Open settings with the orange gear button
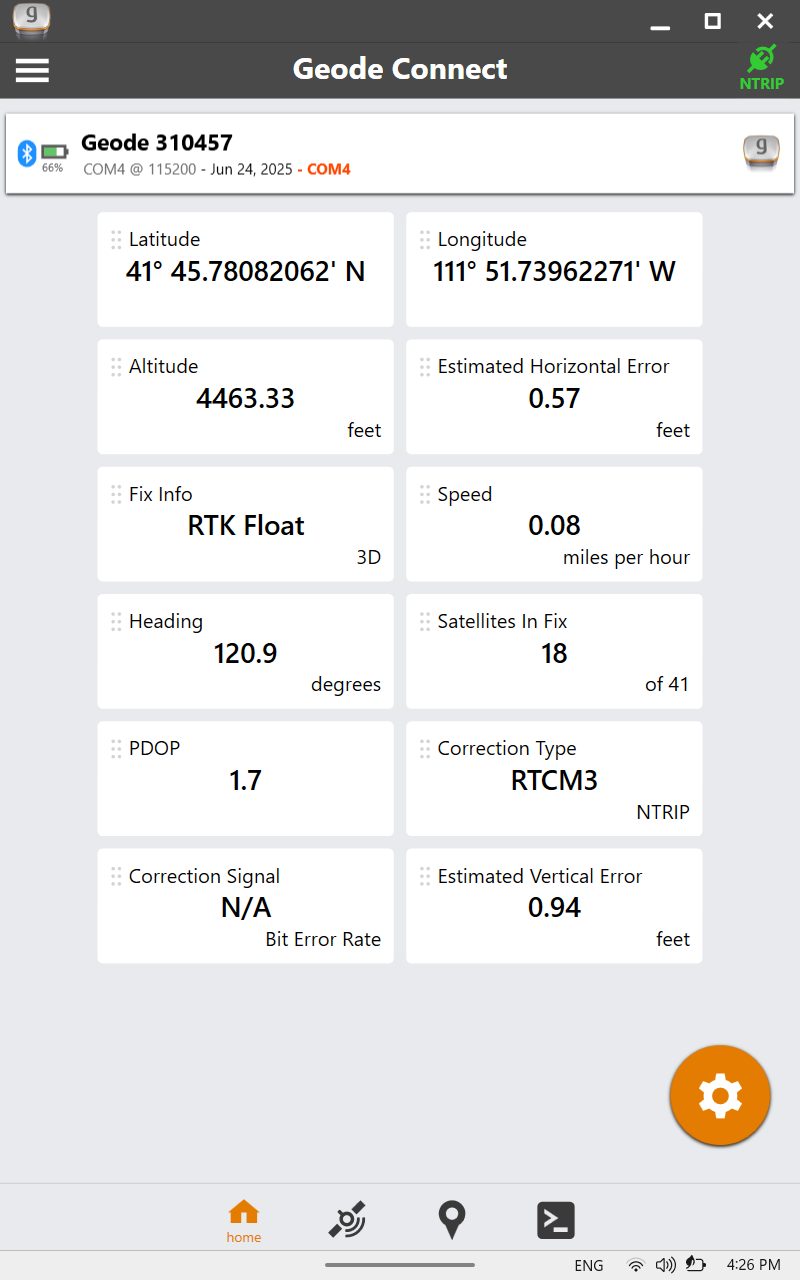 (720, 1096)
